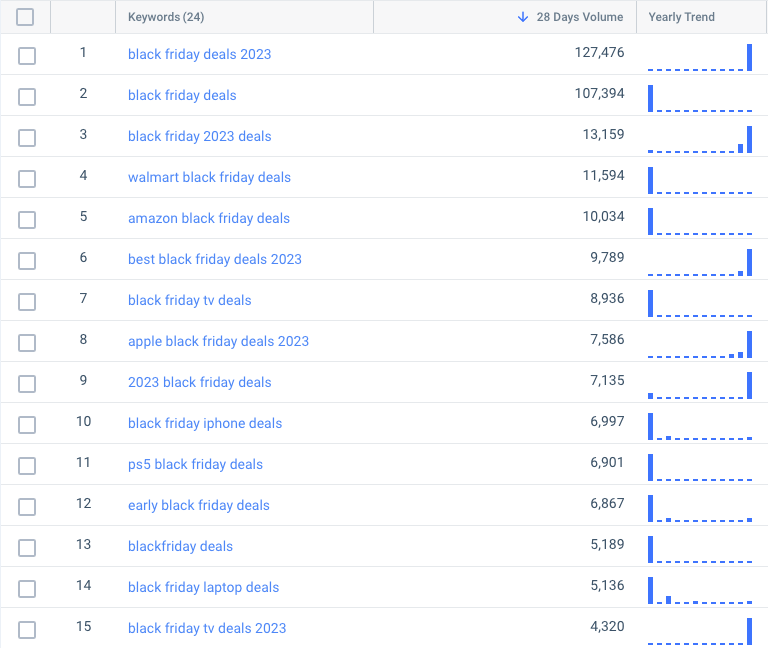
Task: Select checkbox for black friday iphone deals
Action: click(27, 425)
